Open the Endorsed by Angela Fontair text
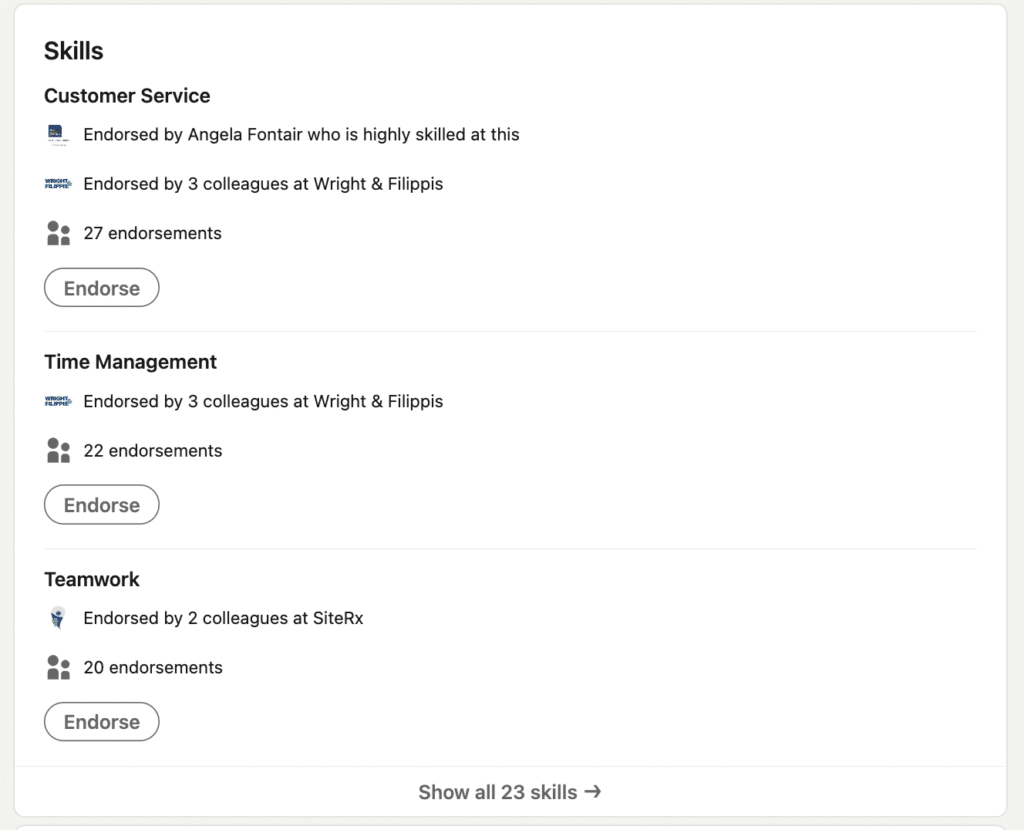 point(301,134)
